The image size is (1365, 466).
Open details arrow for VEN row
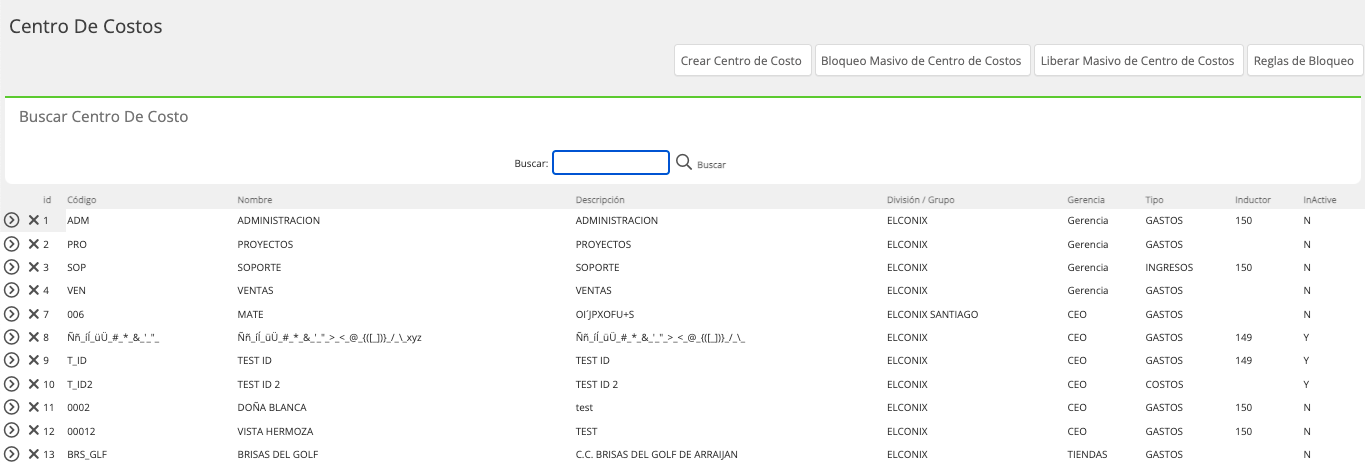point(12,290)
